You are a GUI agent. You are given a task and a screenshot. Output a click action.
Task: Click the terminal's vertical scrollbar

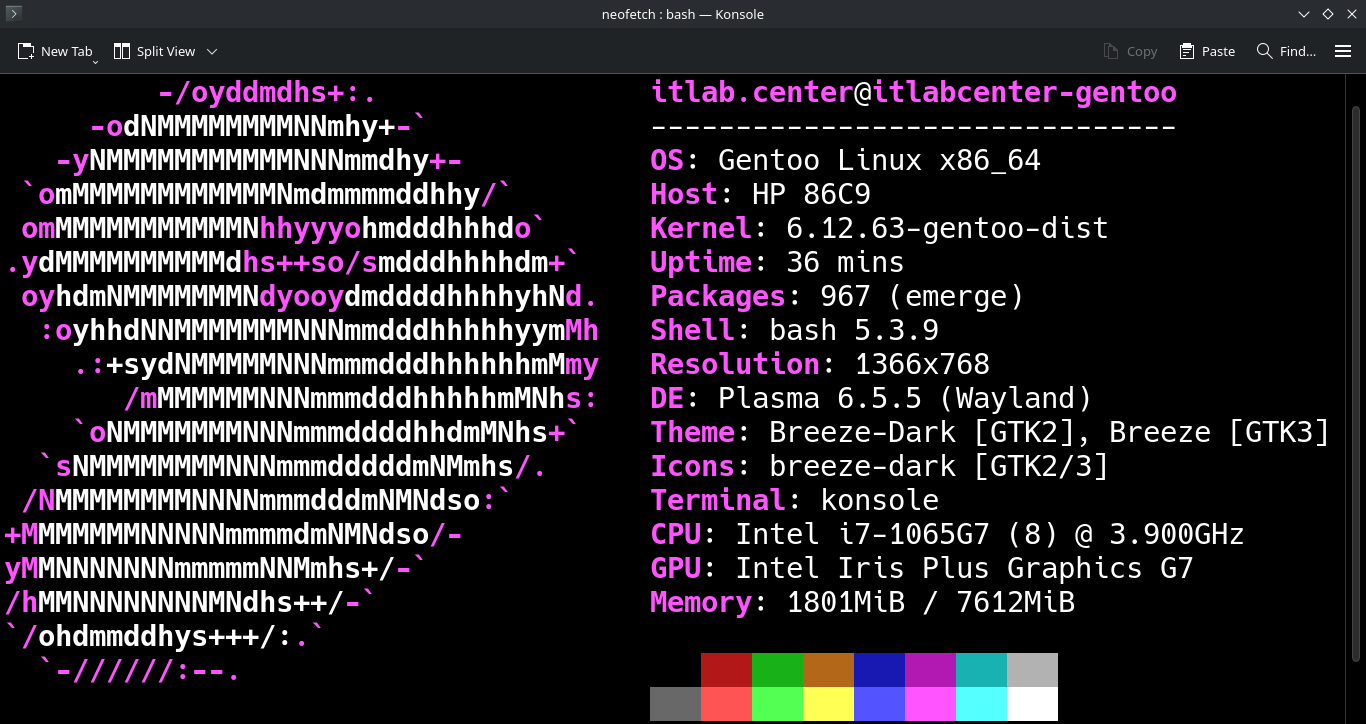click(x=1356, y=398)
